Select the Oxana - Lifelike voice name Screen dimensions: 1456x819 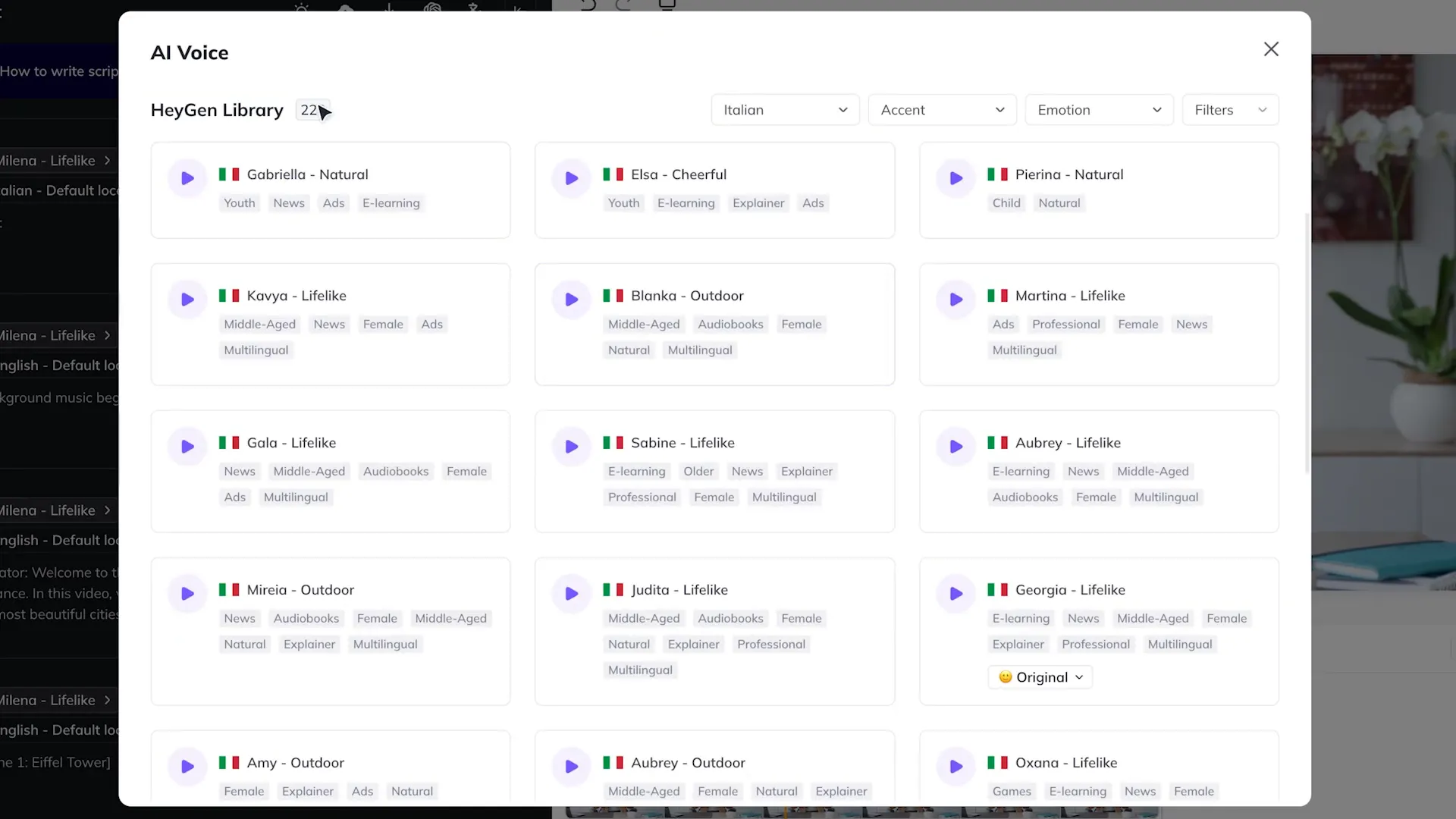pyautogui.click(x=1066, y=763)
